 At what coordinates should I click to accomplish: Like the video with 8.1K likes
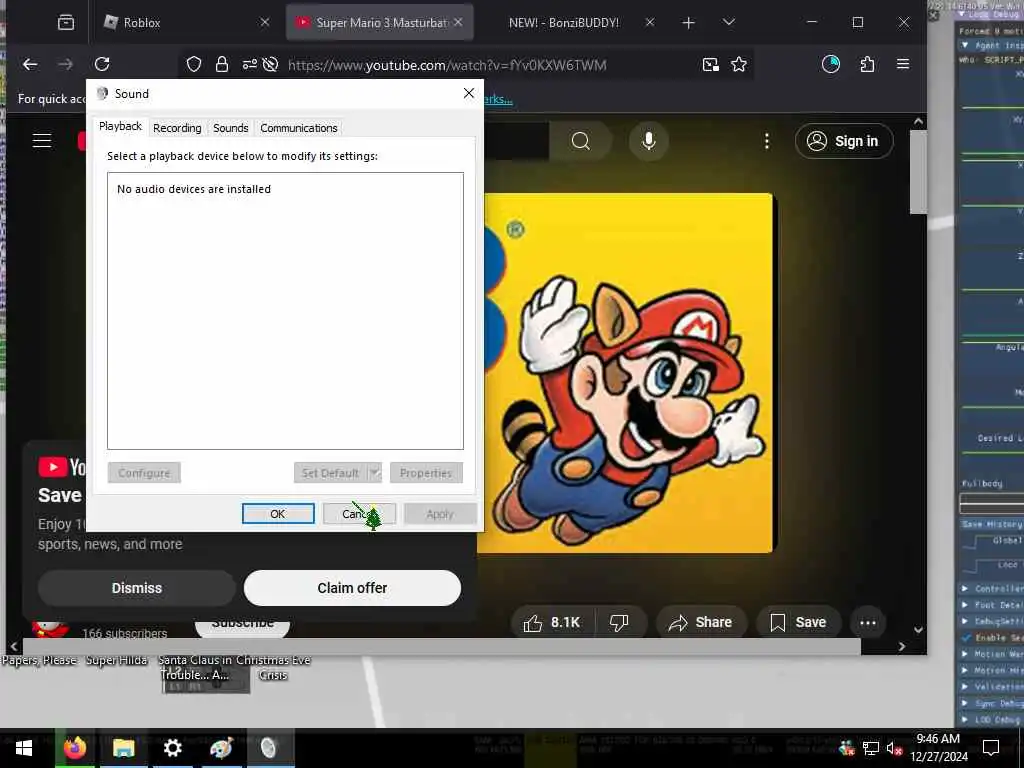552,622
